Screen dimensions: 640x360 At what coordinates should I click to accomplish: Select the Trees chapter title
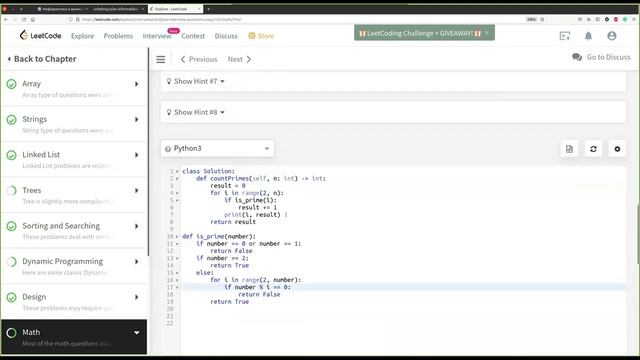pyautogui.click(x=31, y=190)
